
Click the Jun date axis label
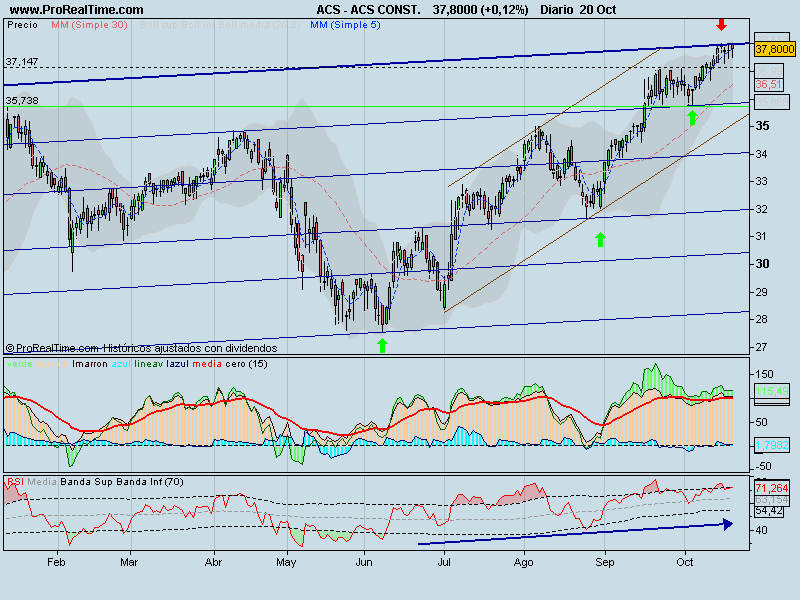(x=364, y=562)
